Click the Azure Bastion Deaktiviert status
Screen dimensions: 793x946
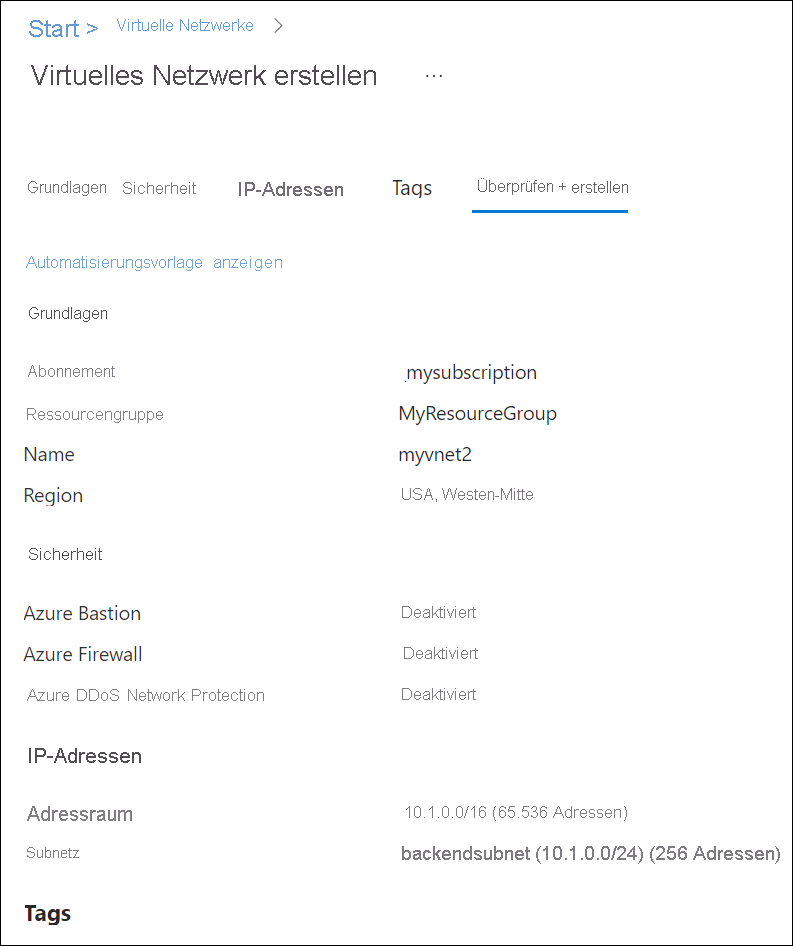click(438, 612)
